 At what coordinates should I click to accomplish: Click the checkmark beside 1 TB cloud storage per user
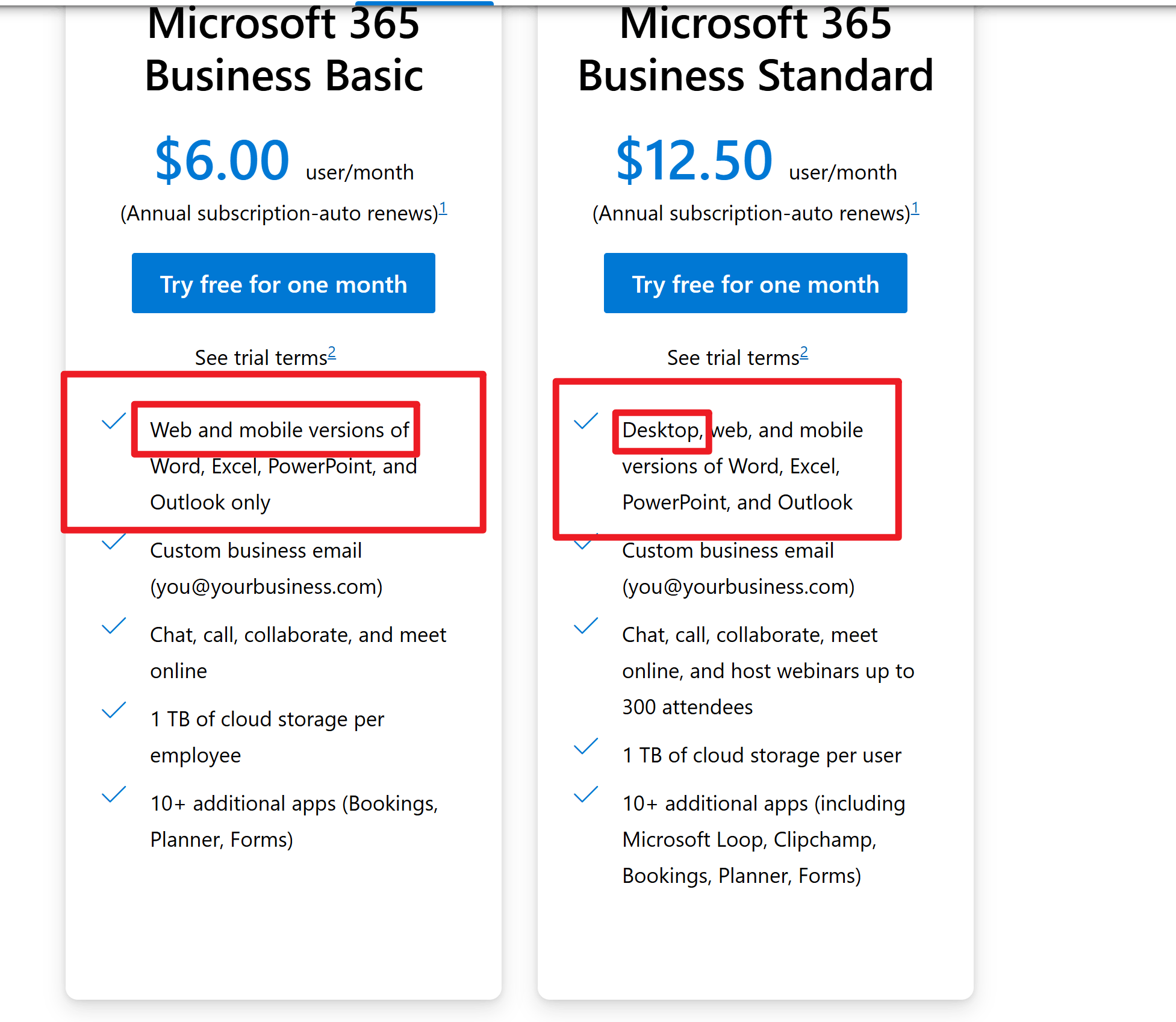tap(585, 747)
